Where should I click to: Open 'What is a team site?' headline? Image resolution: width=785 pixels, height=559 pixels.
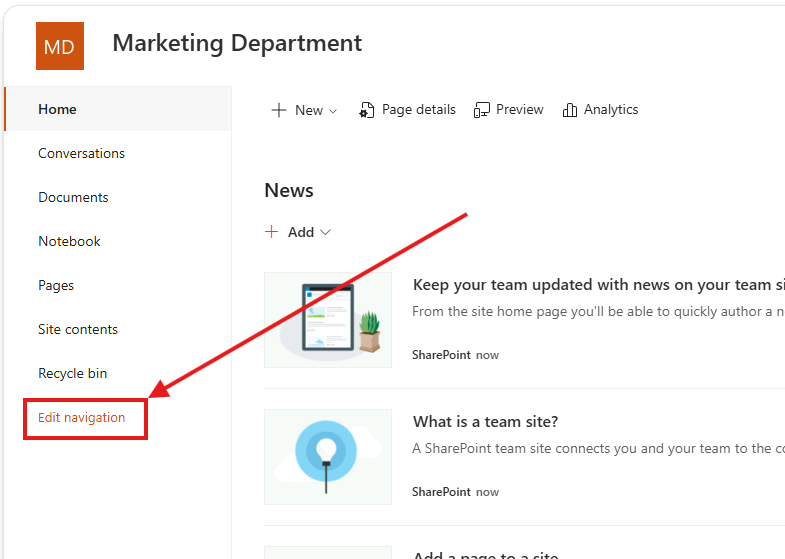pyautogui.click(x=485, y=422)
